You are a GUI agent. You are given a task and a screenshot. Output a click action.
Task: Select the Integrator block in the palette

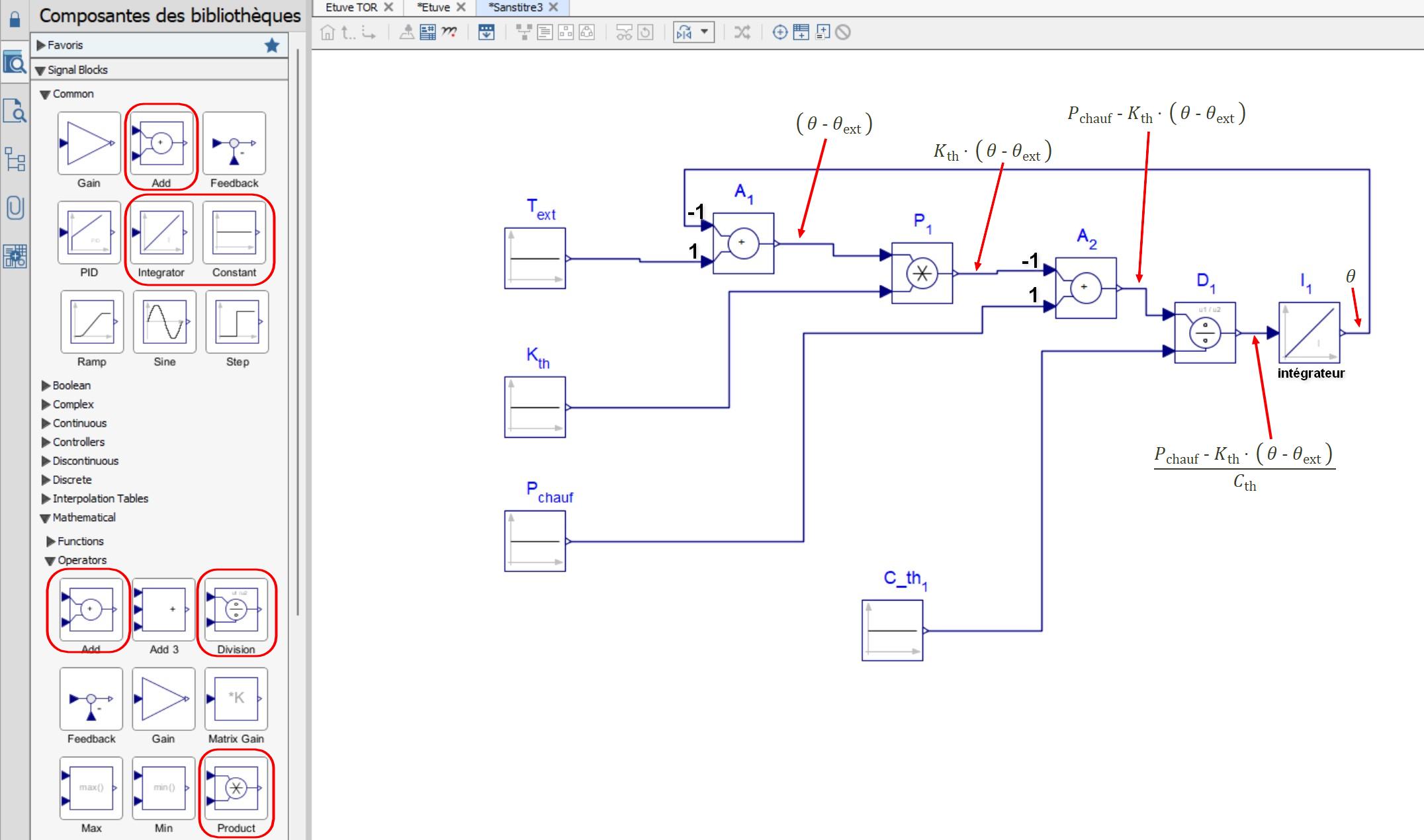pos(161,232)
